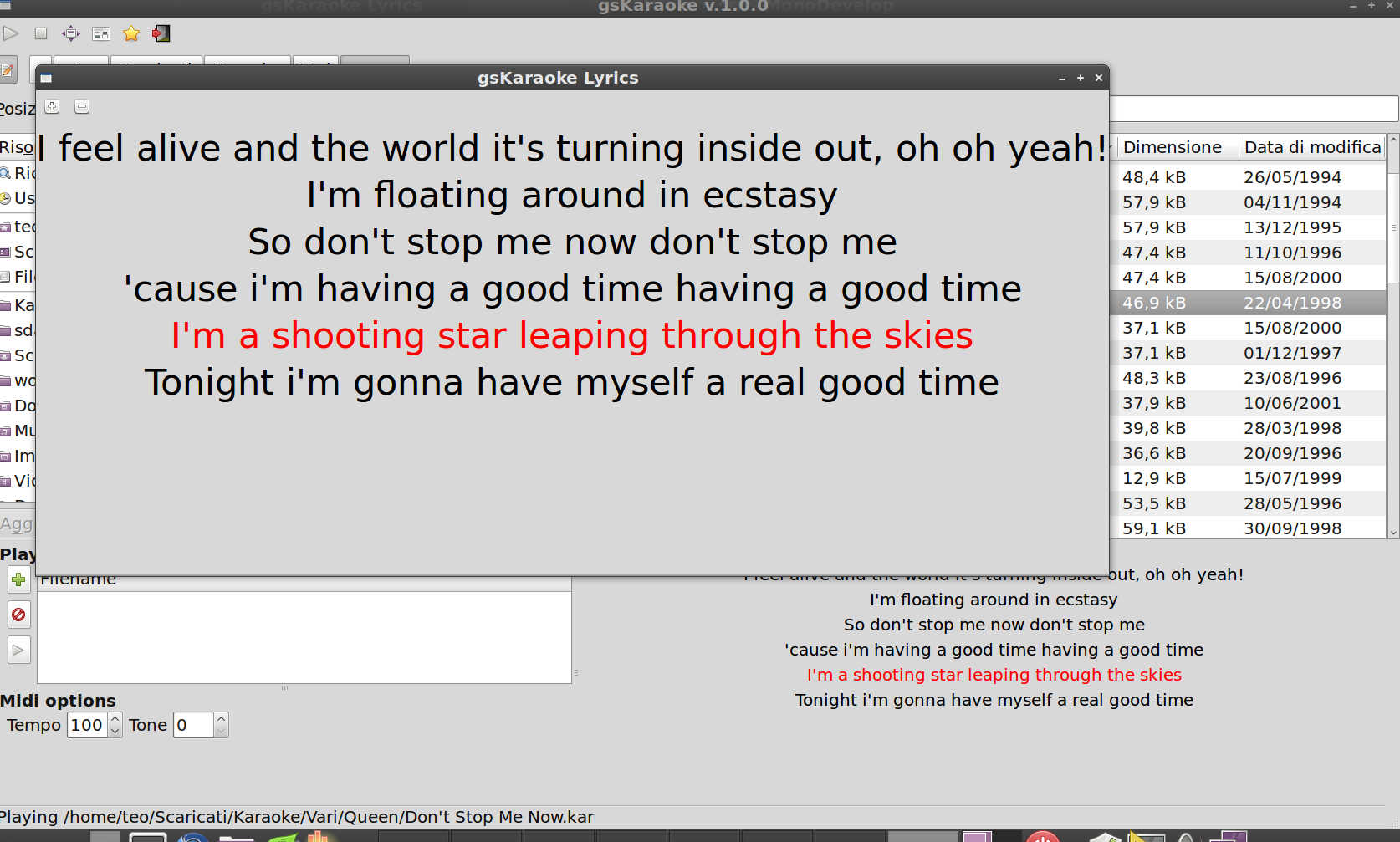The height and width of the screenshot is (842, 1400).
Task: Select the file row dated 30/09/1998
Action: (x=1248, y=528)
